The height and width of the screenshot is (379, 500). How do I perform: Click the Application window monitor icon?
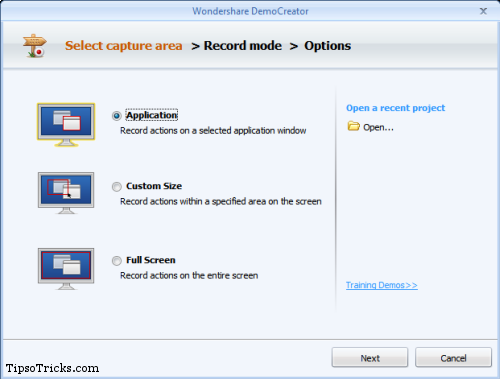(66, 125)
